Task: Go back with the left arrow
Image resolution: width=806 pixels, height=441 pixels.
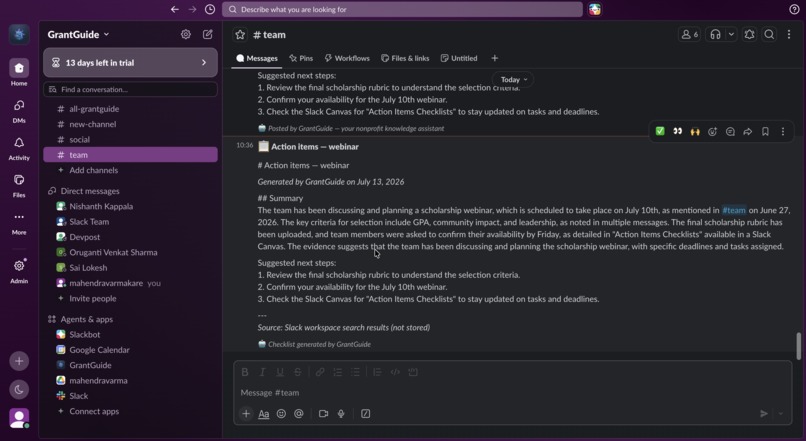Action: pos(175,9)
